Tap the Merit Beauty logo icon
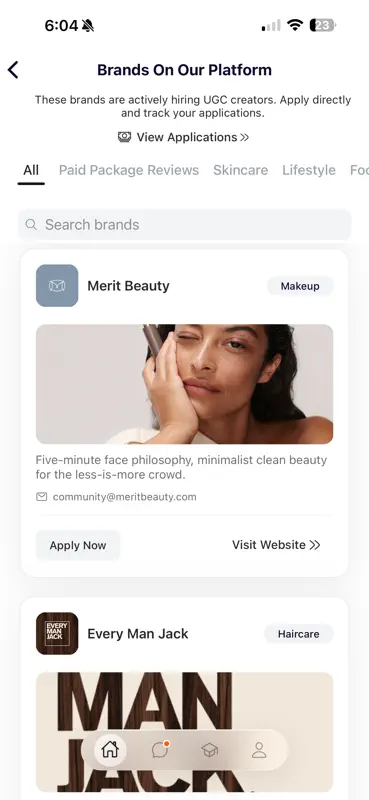 (57, 286)
